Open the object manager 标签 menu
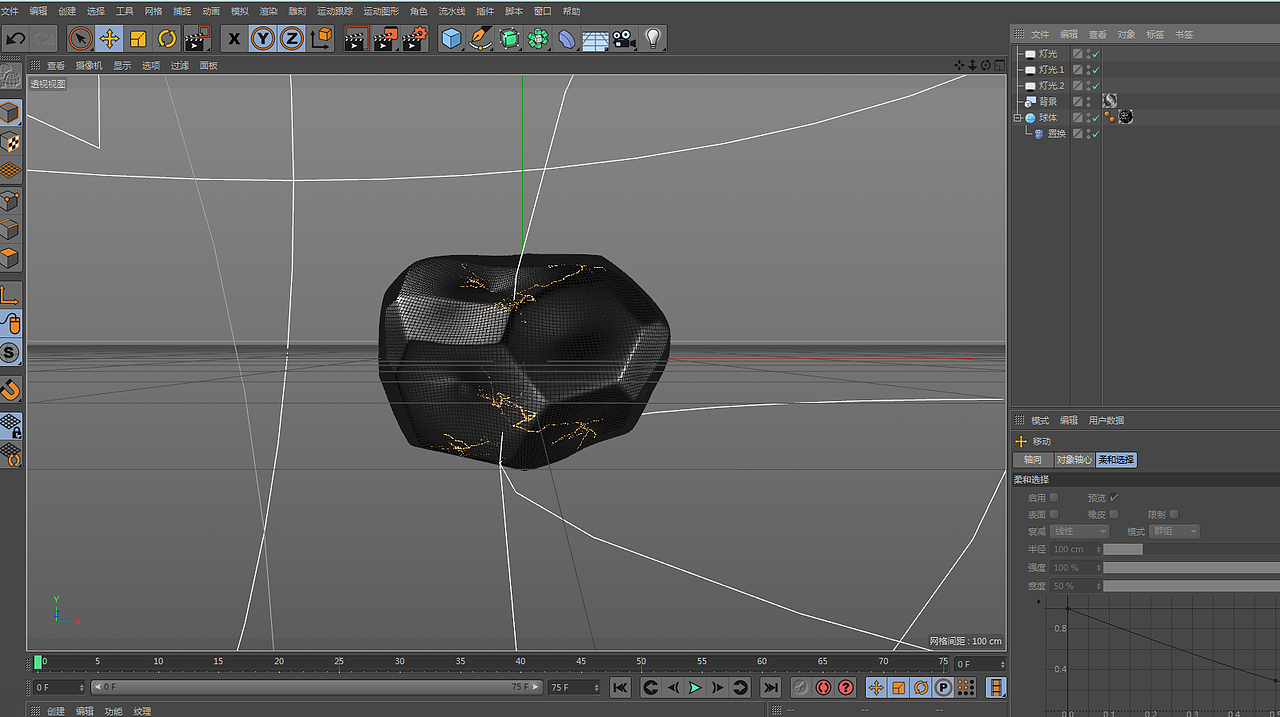Viewport: 1280px width, 717px height. tap(1155, 34)
